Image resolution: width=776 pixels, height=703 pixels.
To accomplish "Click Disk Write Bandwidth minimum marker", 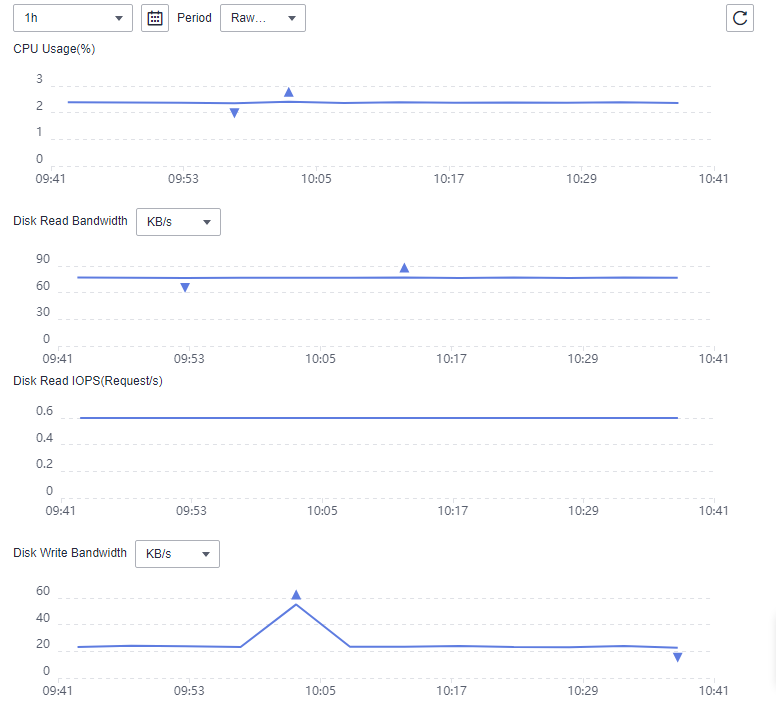I will click(x=678, y=657).
